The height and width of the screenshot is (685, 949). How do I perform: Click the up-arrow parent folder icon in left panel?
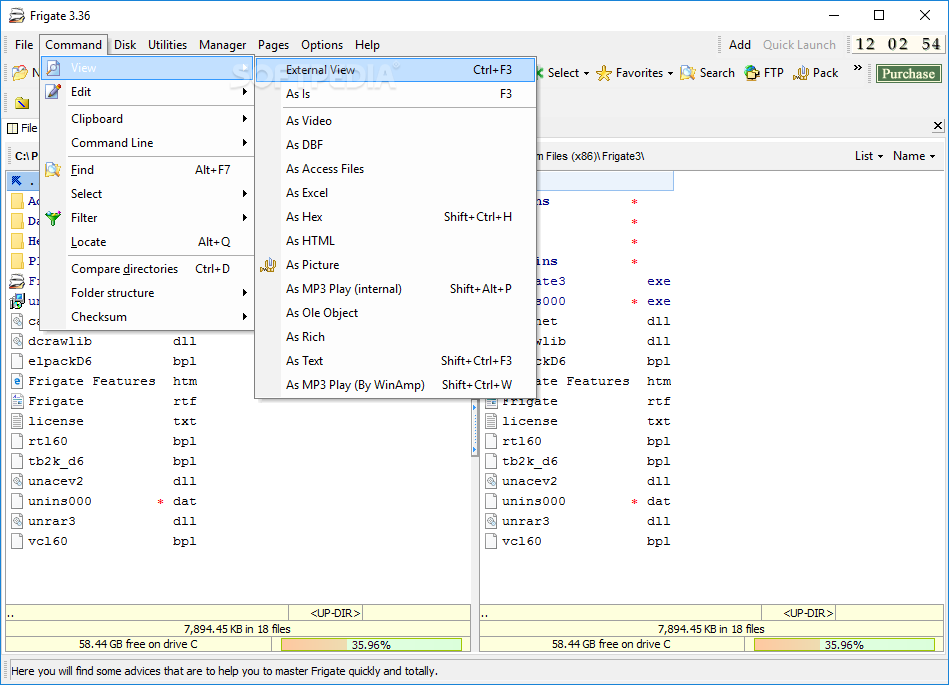pyautogui.click(x=17, y=180)
